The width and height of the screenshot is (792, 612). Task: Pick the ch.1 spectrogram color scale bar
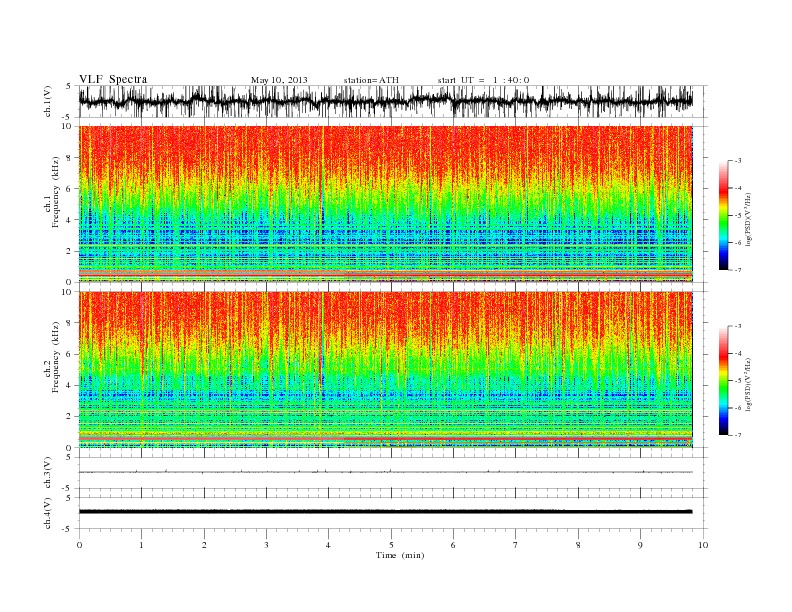point(723,216)
